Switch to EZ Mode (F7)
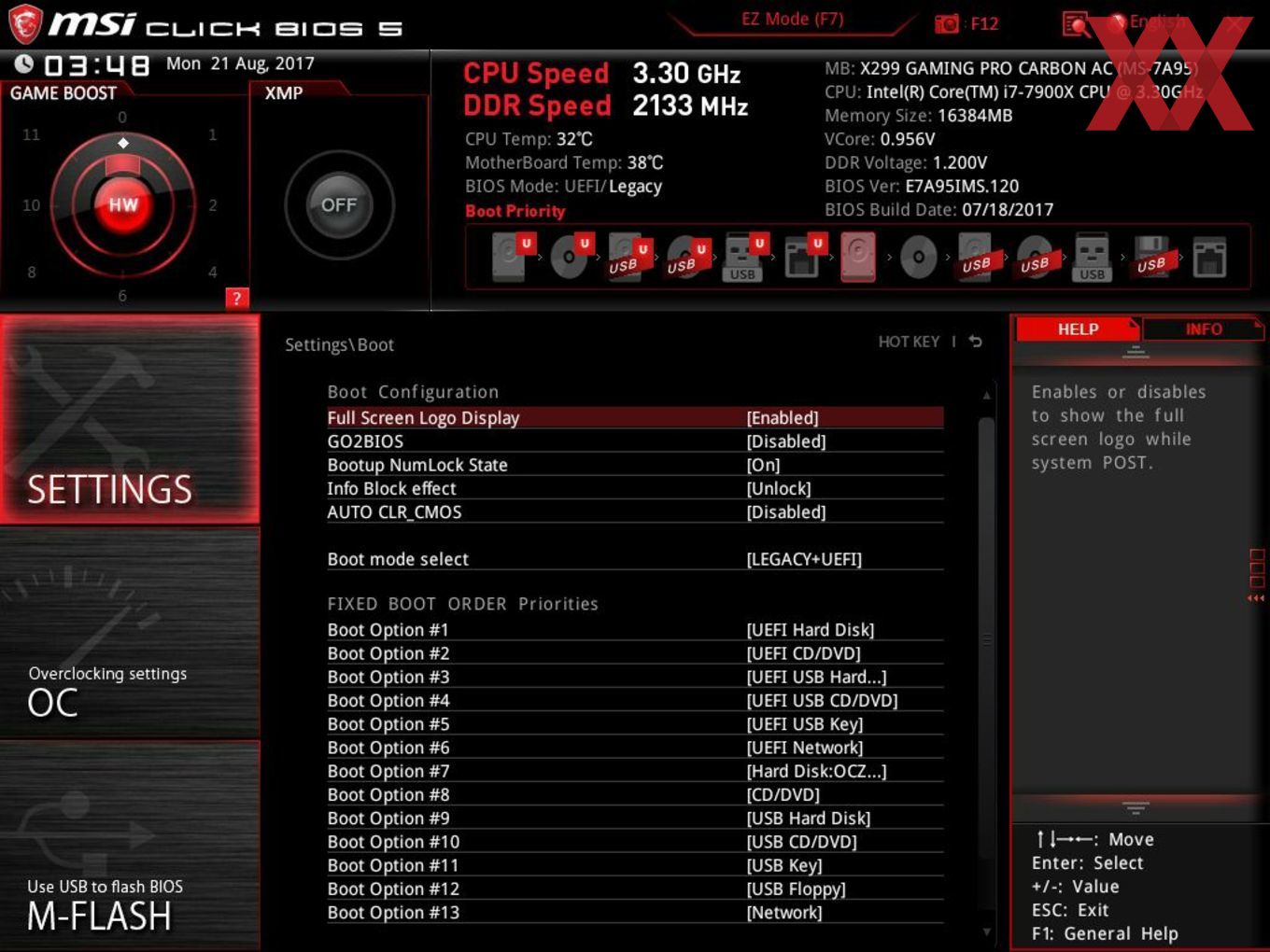1270x952 pixels. (792, 19)
